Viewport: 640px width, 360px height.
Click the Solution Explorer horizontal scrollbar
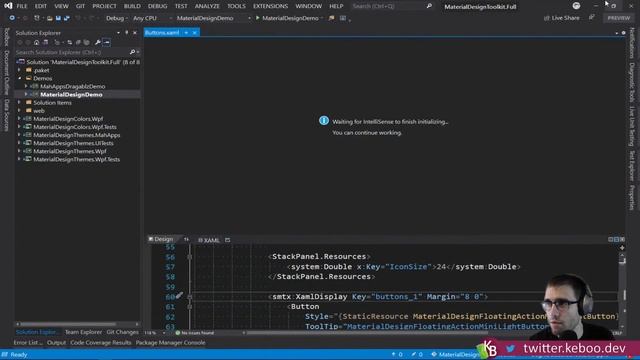[x=78, y=324]
